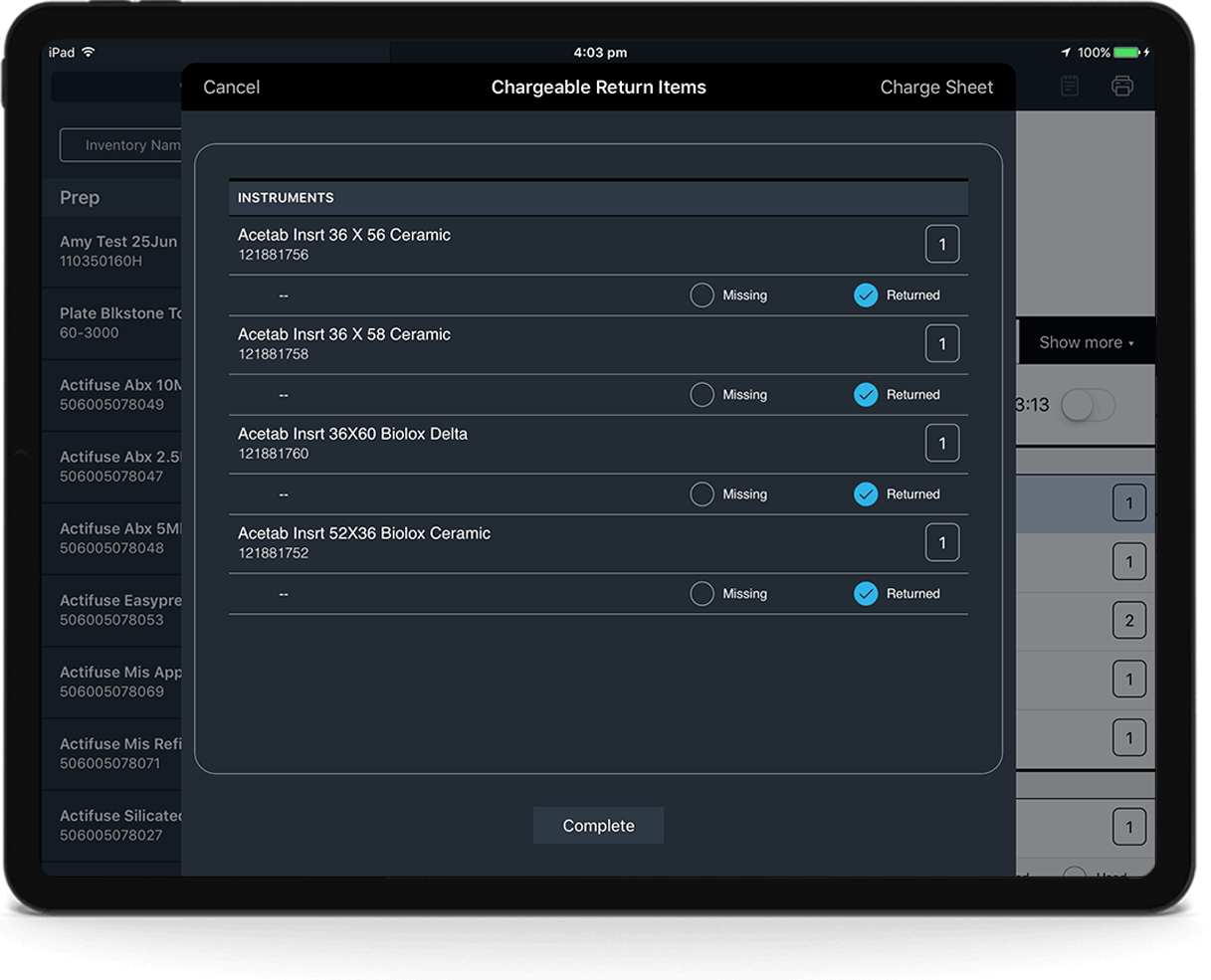Tap the location arrow status icon
Screen dimensions: 1211x980
pyautogui.click(x=1066, y=52)
